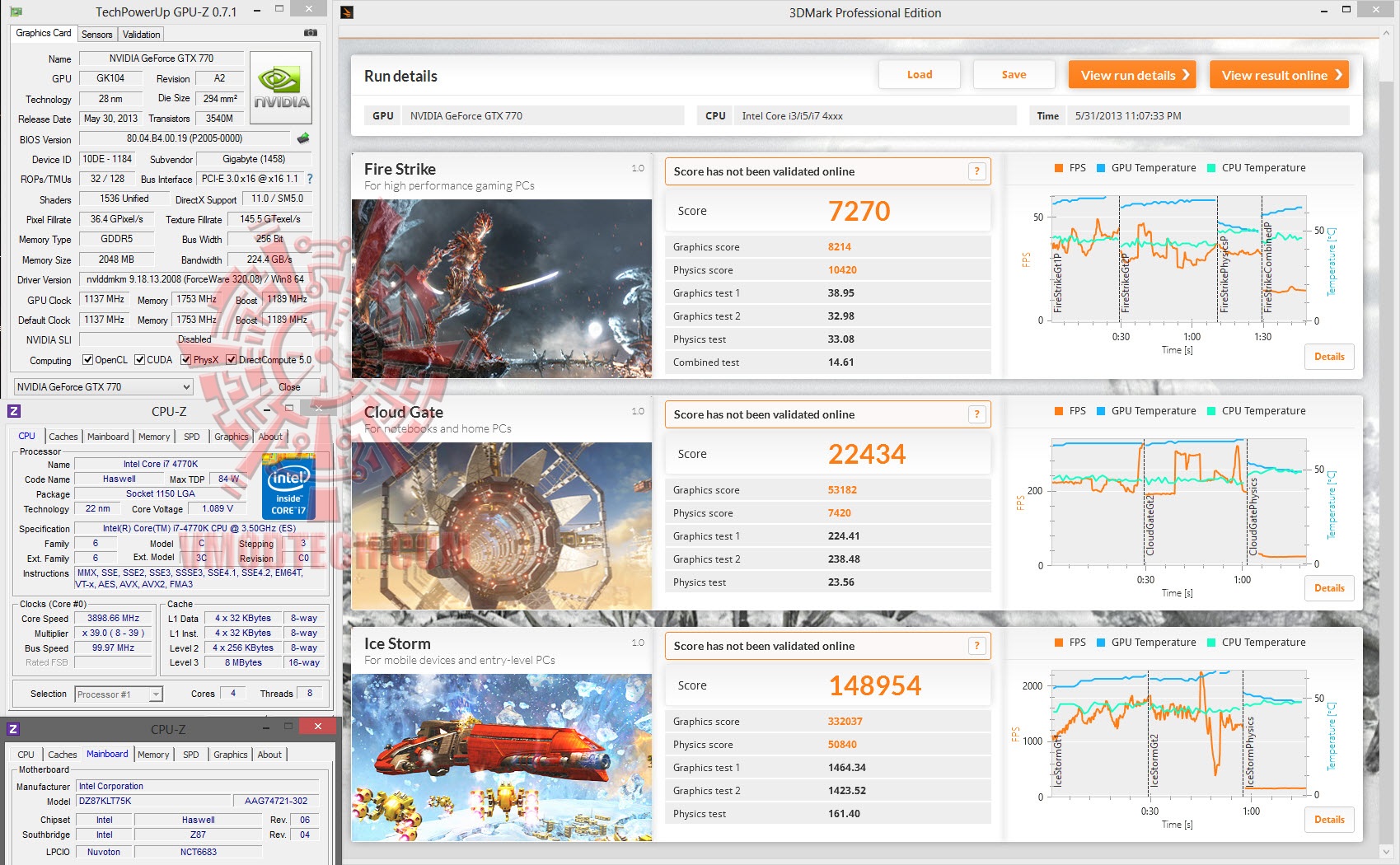Viewport: 1400px width, 865px height.
Task: Open Details for the Fire Strike chart
Action: coord(1329,357)
